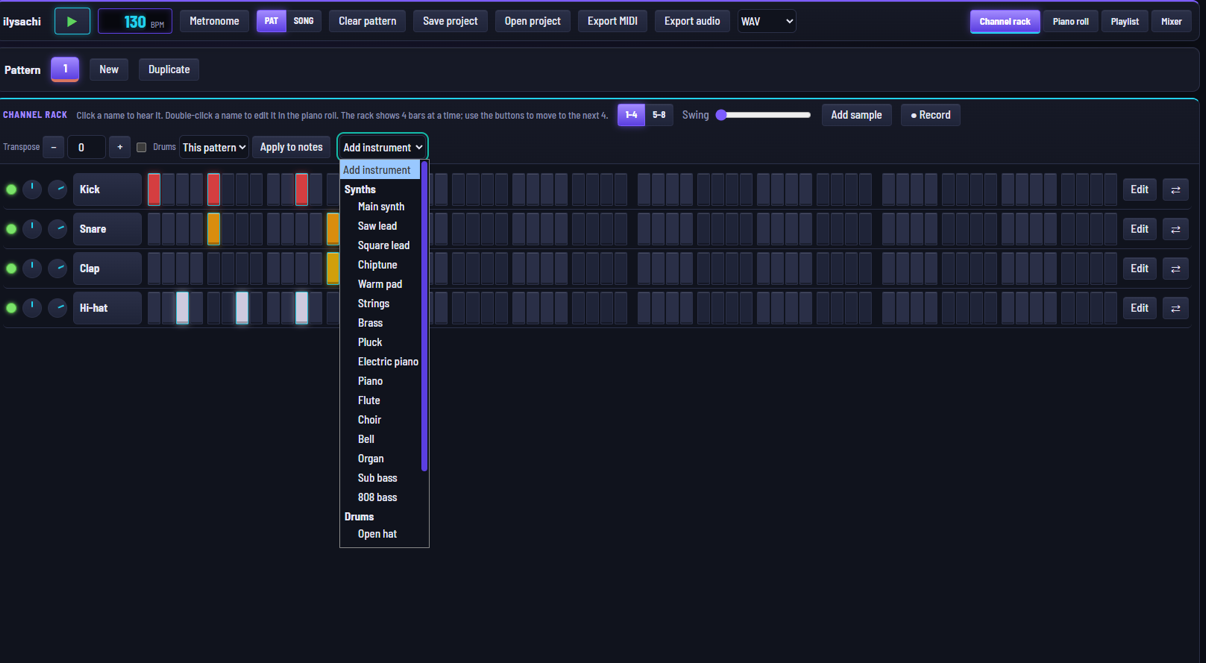Pick Organ from the dropdown list
Image resolution: width=1206 pixels, height=663 pixels.
381,459
